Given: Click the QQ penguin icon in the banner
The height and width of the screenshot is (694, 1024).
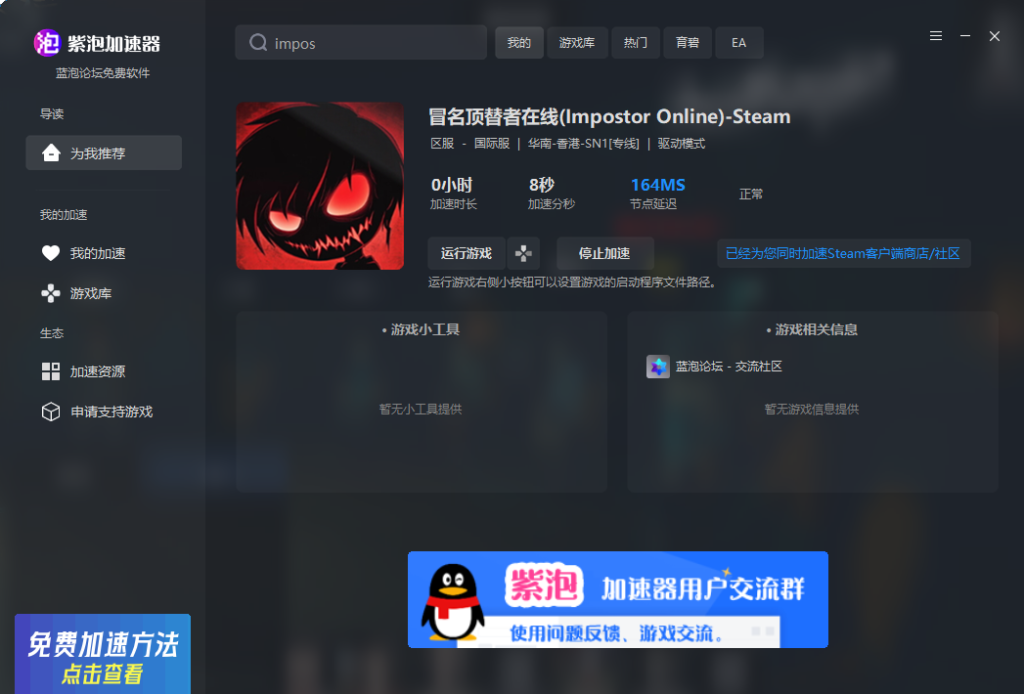Looking at the screenshot, I should click(453, 601).
